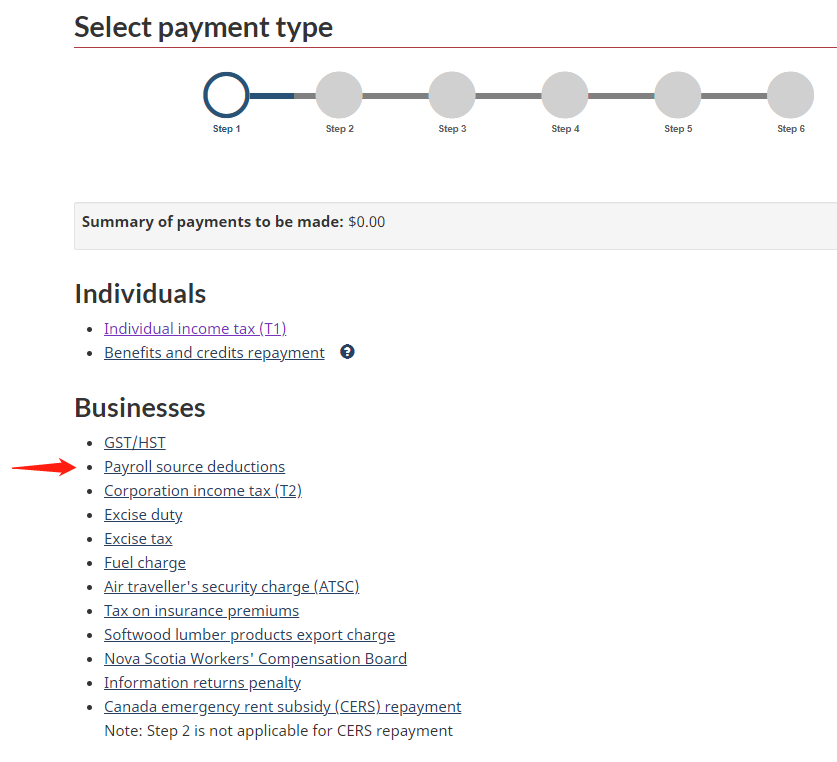Choose the GST/HST payment type
The image size is (837, 762).
pyautogui.click(x=135, y=443)
